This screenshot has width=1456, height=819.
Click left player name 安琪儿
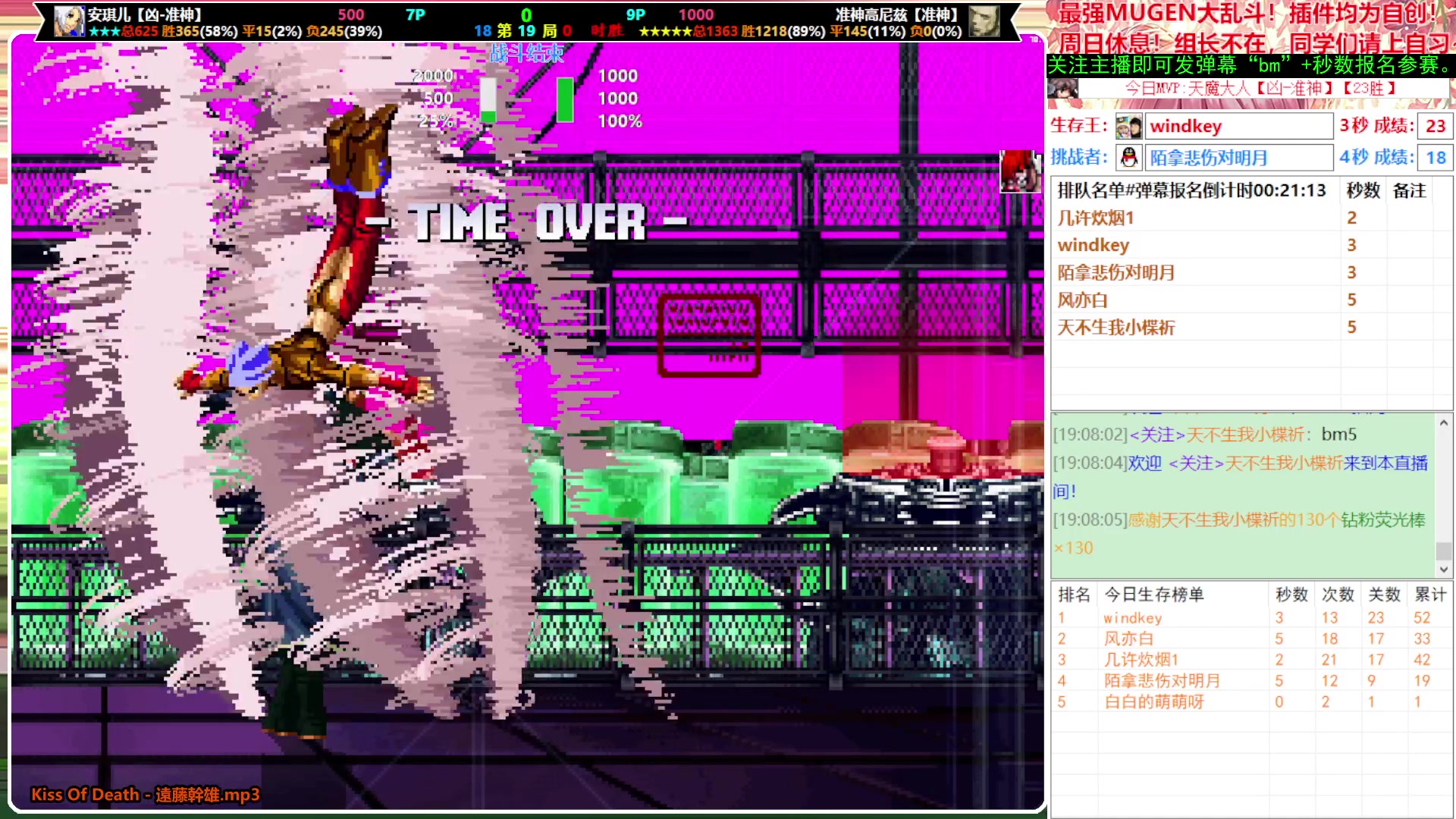pos(145,14)
